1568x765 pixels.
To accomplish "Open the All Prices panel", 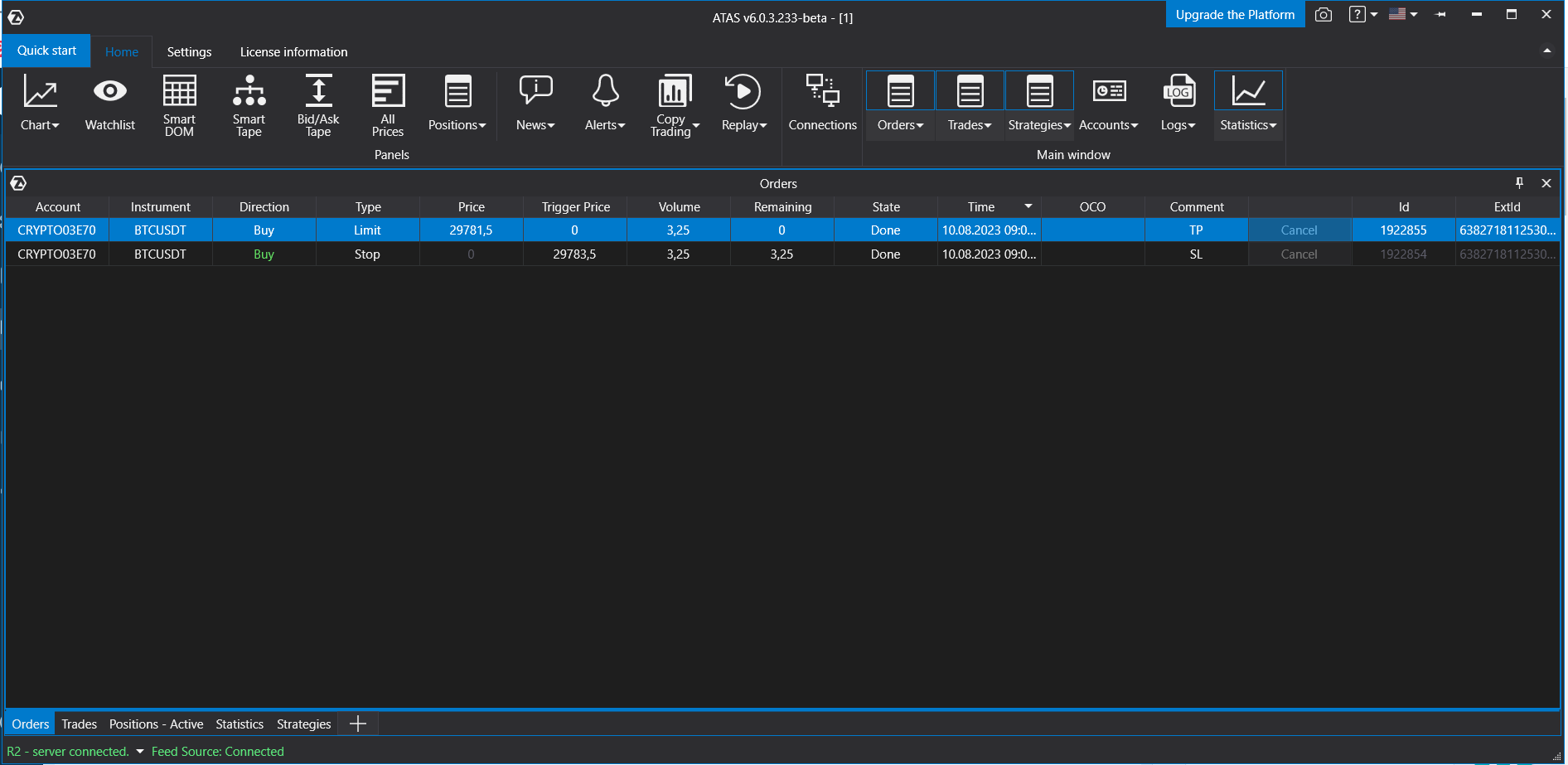I will pos(387,104).
